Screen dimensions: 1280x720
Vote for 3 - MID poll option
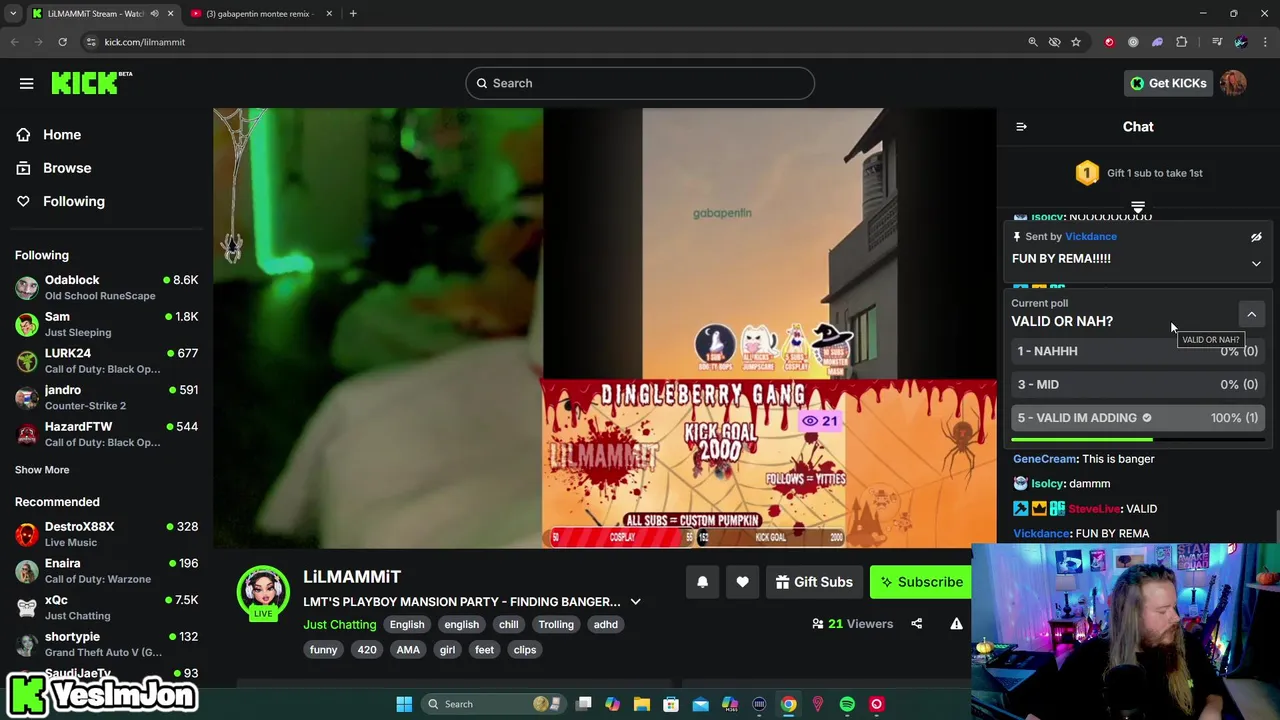click(1138, 384)
